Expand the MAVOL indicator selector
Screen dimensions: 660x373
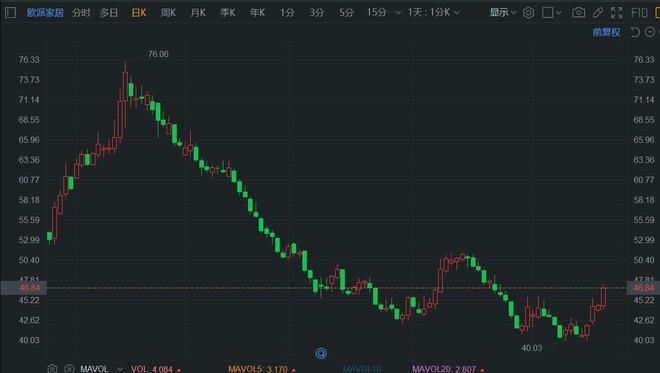pyautogui.click(x=120, y=369)
